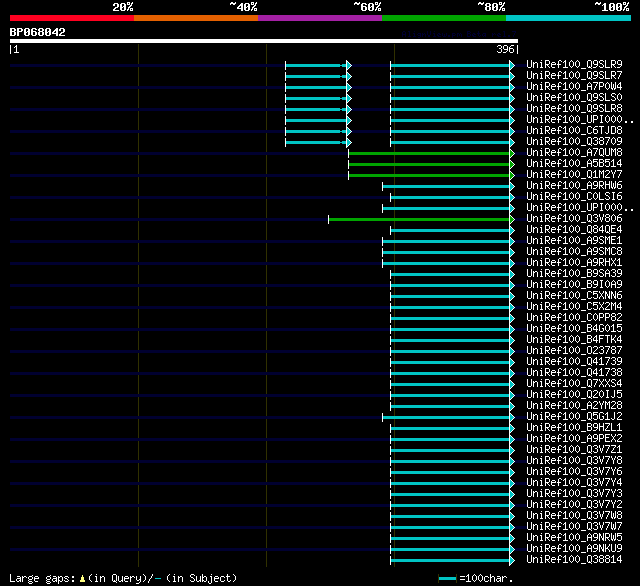
Task: Open hit UniRef100_A9NKU9
Action: tap(574, 549)
